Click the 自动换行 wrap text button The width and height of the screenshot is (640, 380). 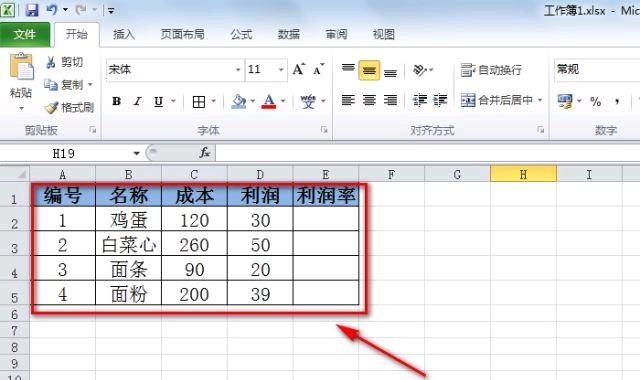point(491,70)
